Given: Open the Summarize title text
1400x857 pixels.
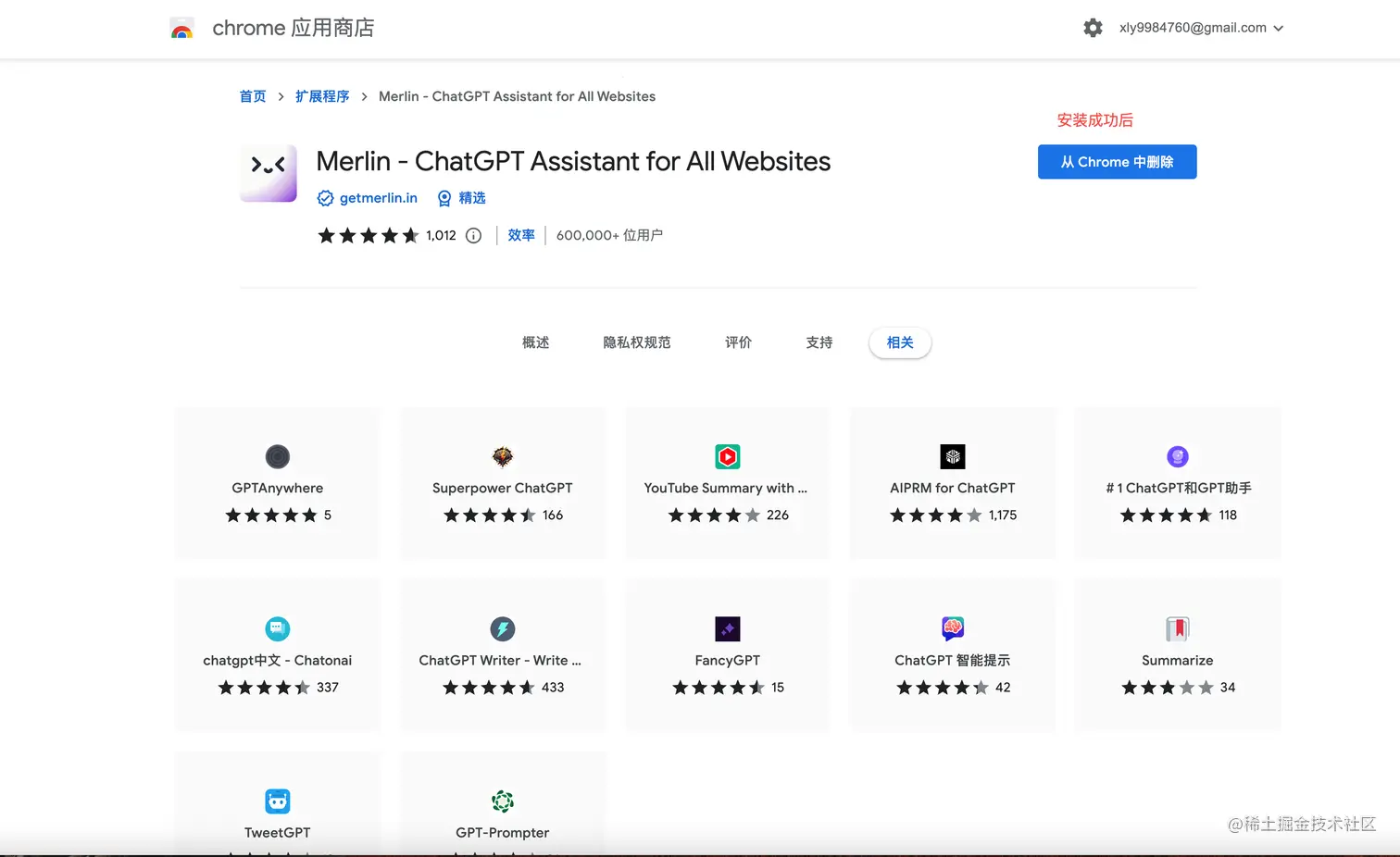Looking at the screenshot, I should (x=1178, y=660).
